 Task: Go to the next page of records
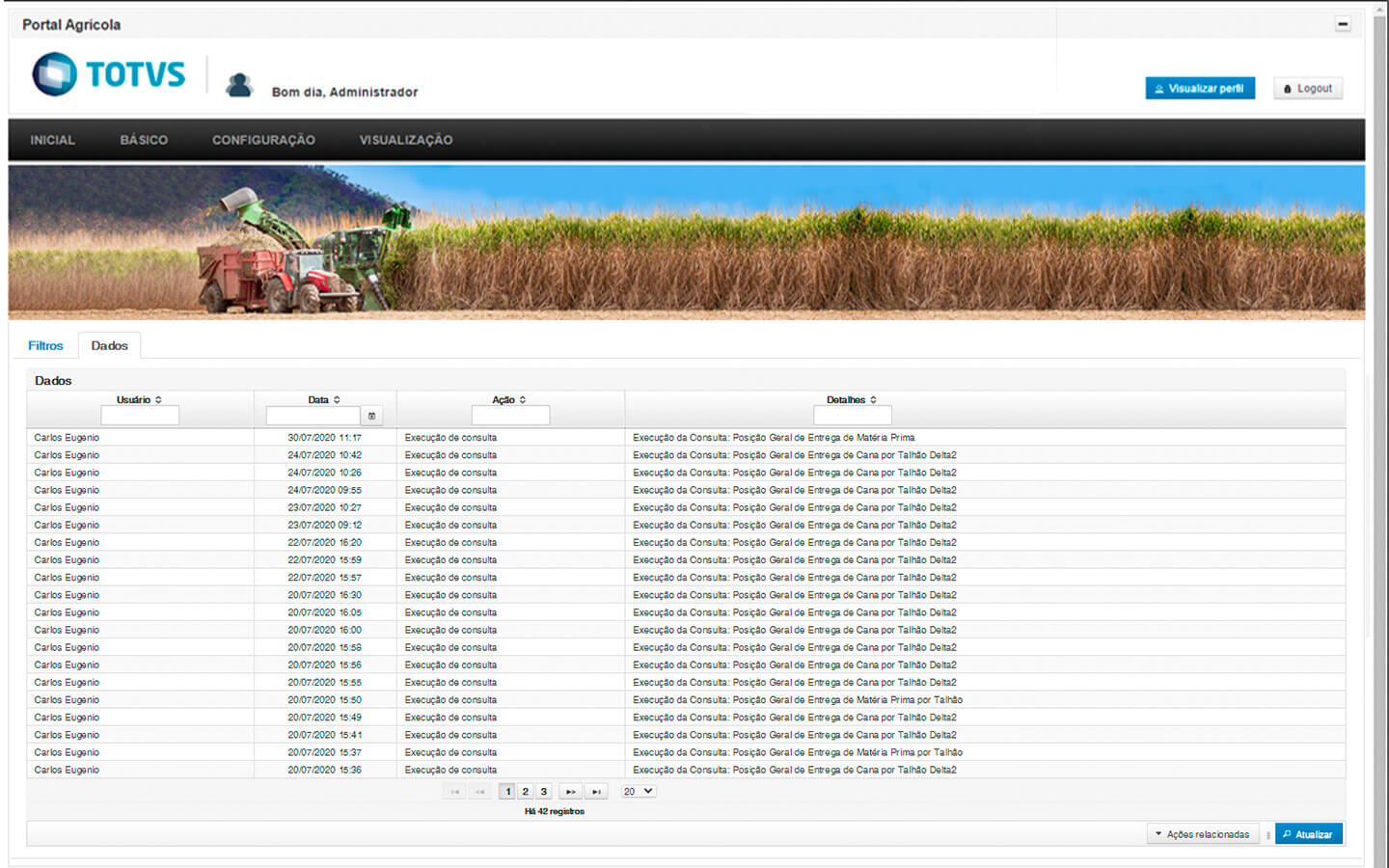coord(571,792)
